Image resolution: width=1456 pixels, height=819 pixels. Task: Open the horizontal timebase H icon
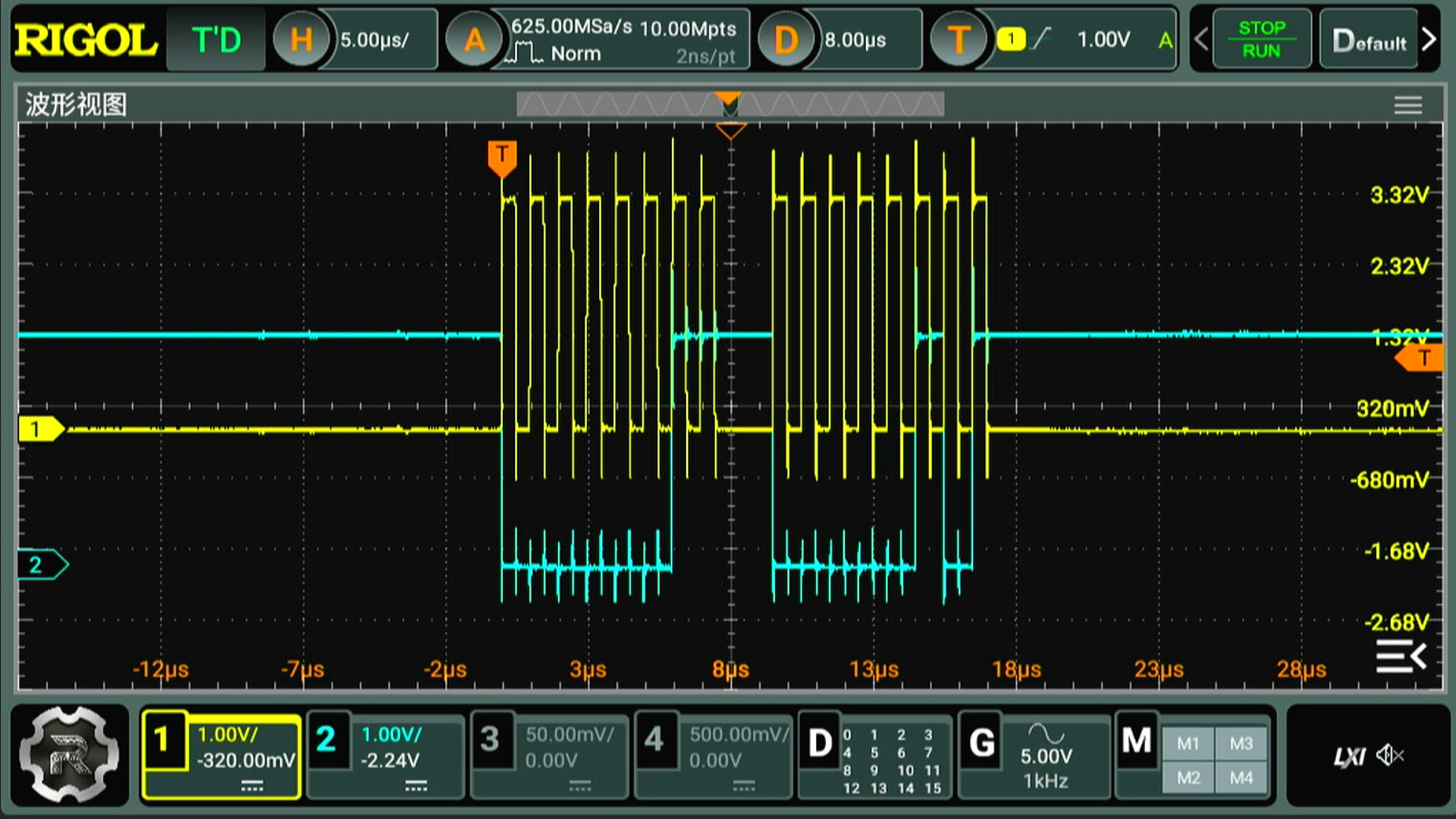(301, 39)
